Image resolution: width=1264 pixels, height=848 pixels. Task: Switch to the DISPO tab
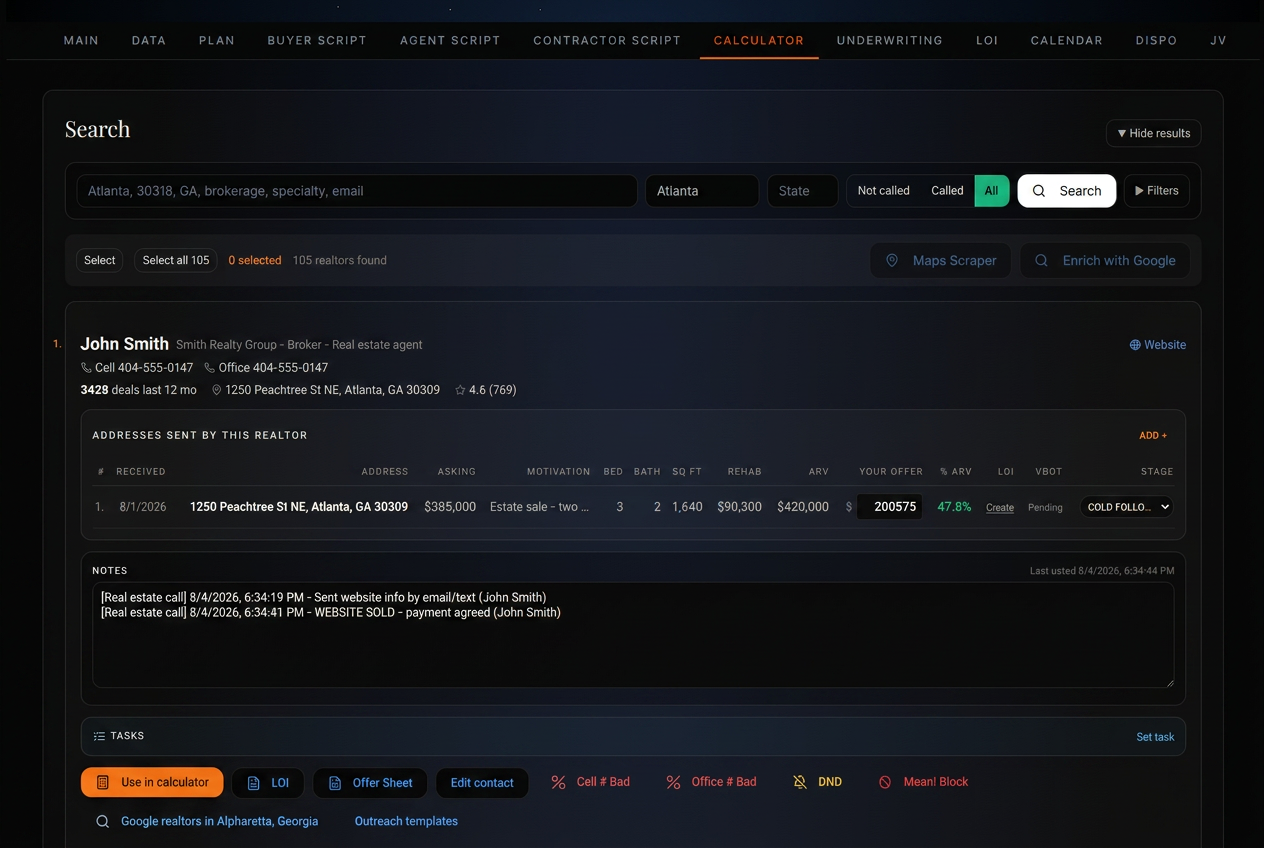(1156, 41)
